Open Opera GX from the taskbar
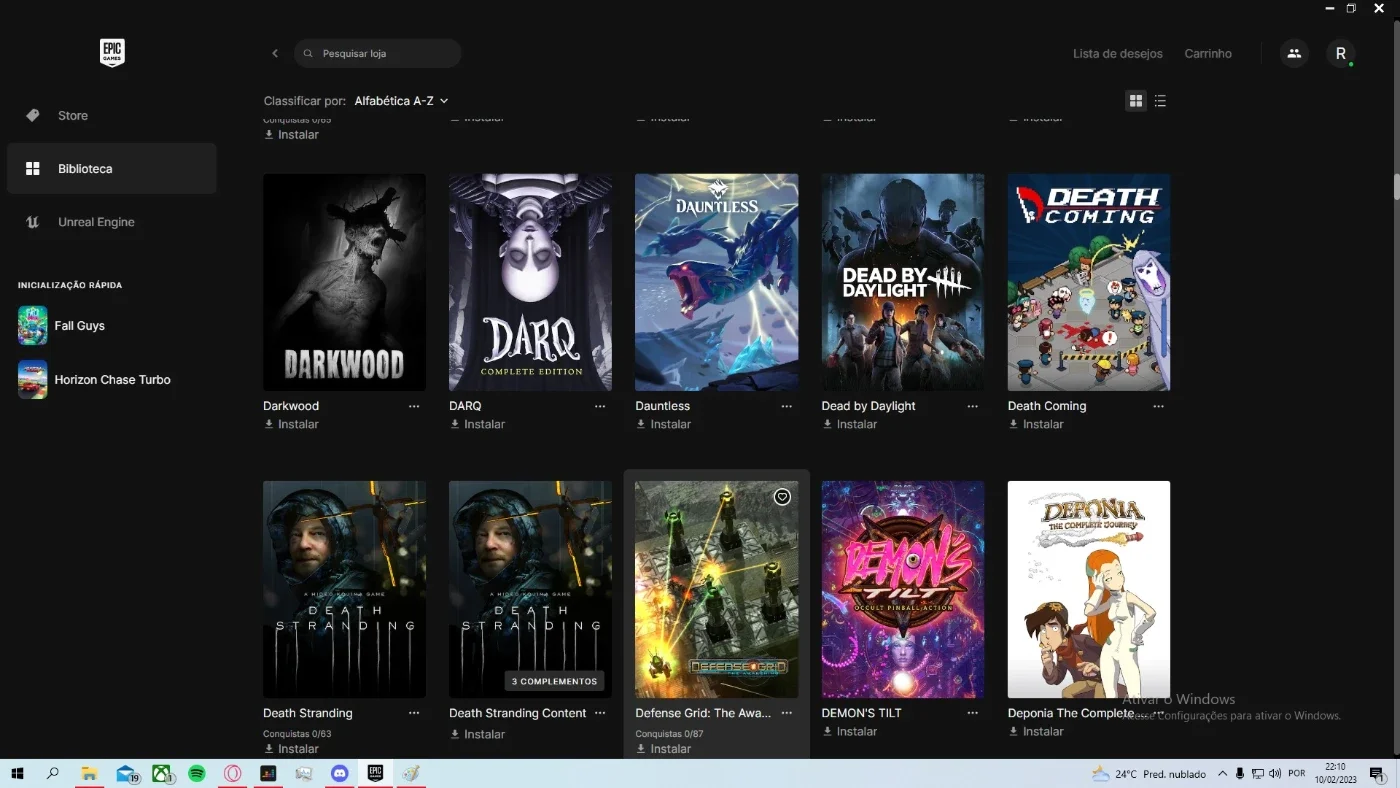This screenshot has height=788, width=1400. [x=232, y=773]
